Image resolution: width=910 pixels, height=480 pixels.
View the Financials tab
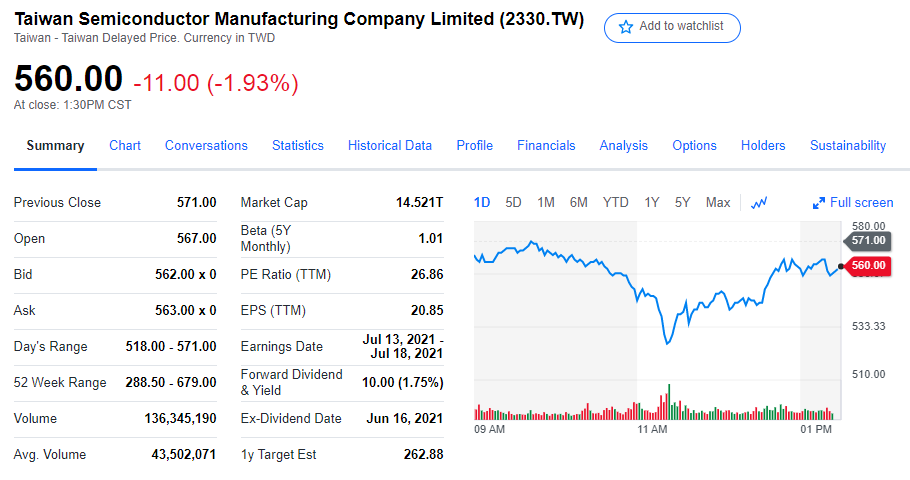click(x=546, y=145)
